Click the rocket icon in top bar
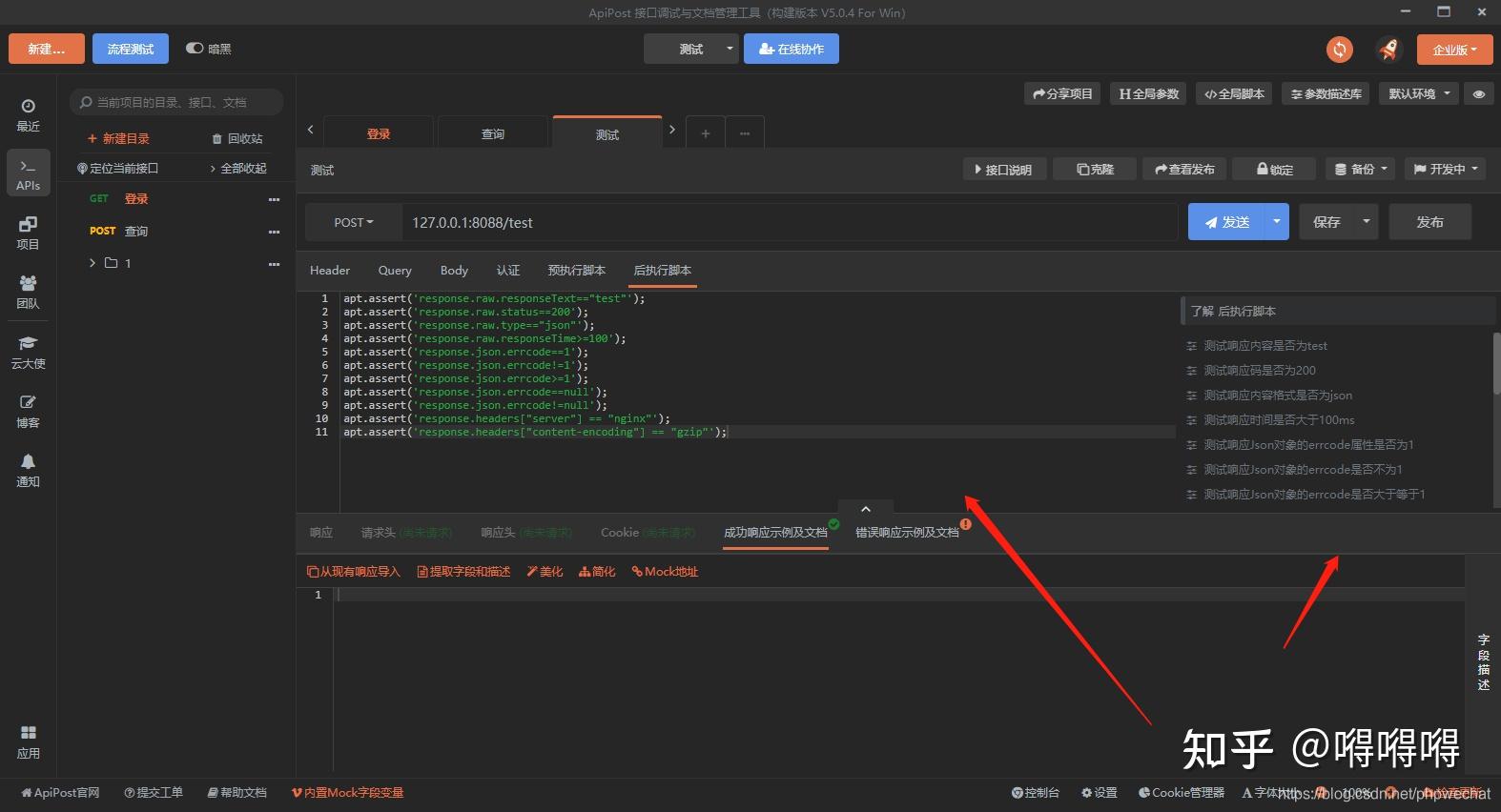The height and width of the screenshot is (812, 1501). [1388, 50]
